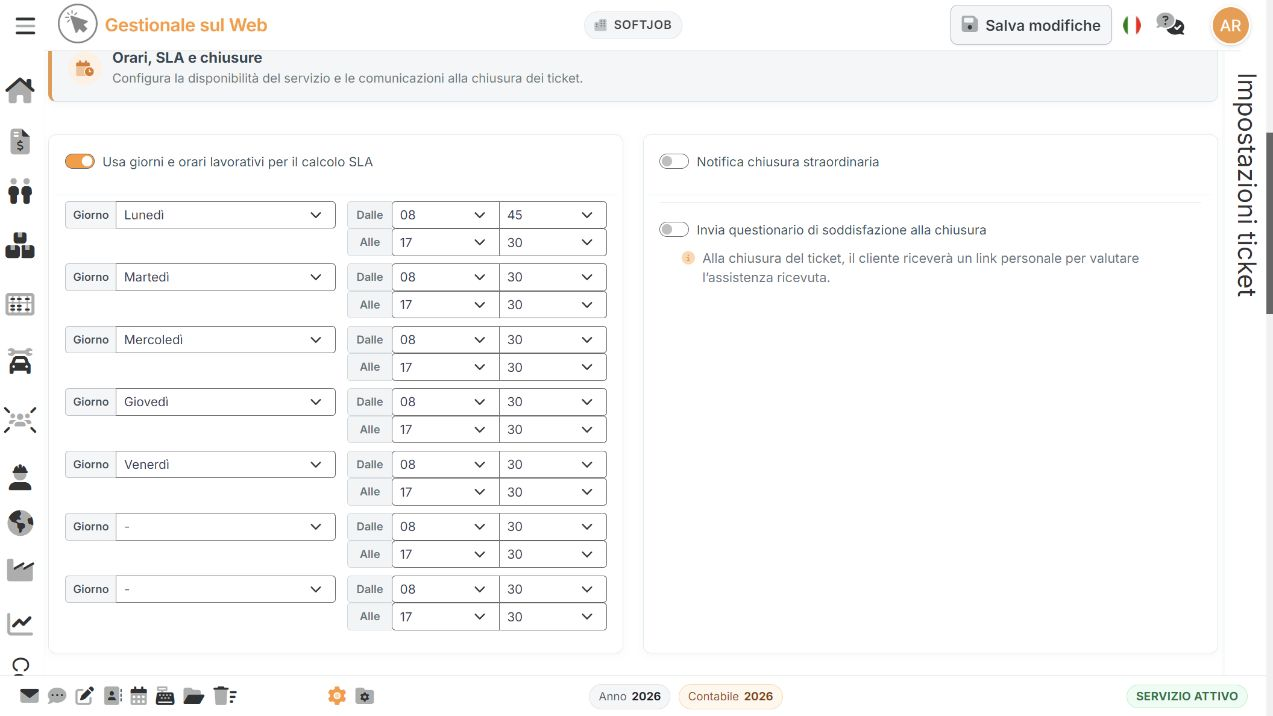Open the edit note icon in bottom bar
The image size is (1273, 716).
pyautogui.click(x=85, y=696)
